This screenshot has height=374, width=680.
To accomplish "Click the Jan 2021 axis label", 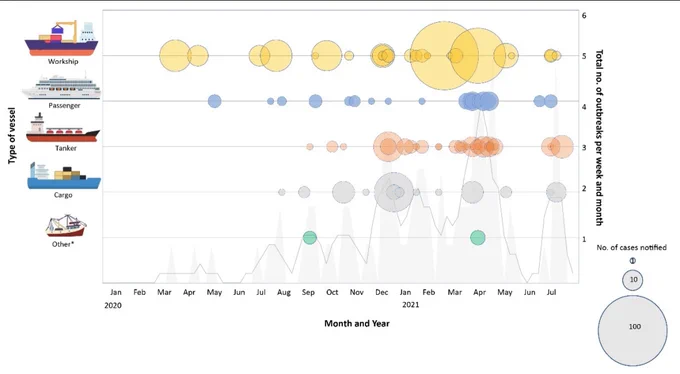I will [x=406, y=292].
